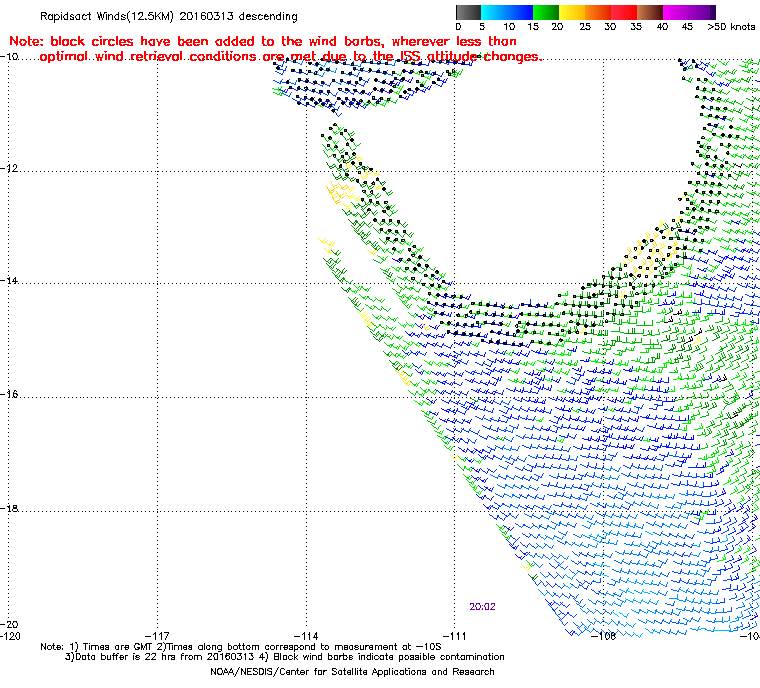Click the "-111" longitude axis label
This screenshot has height=688, width=760.
click(455, 636)
